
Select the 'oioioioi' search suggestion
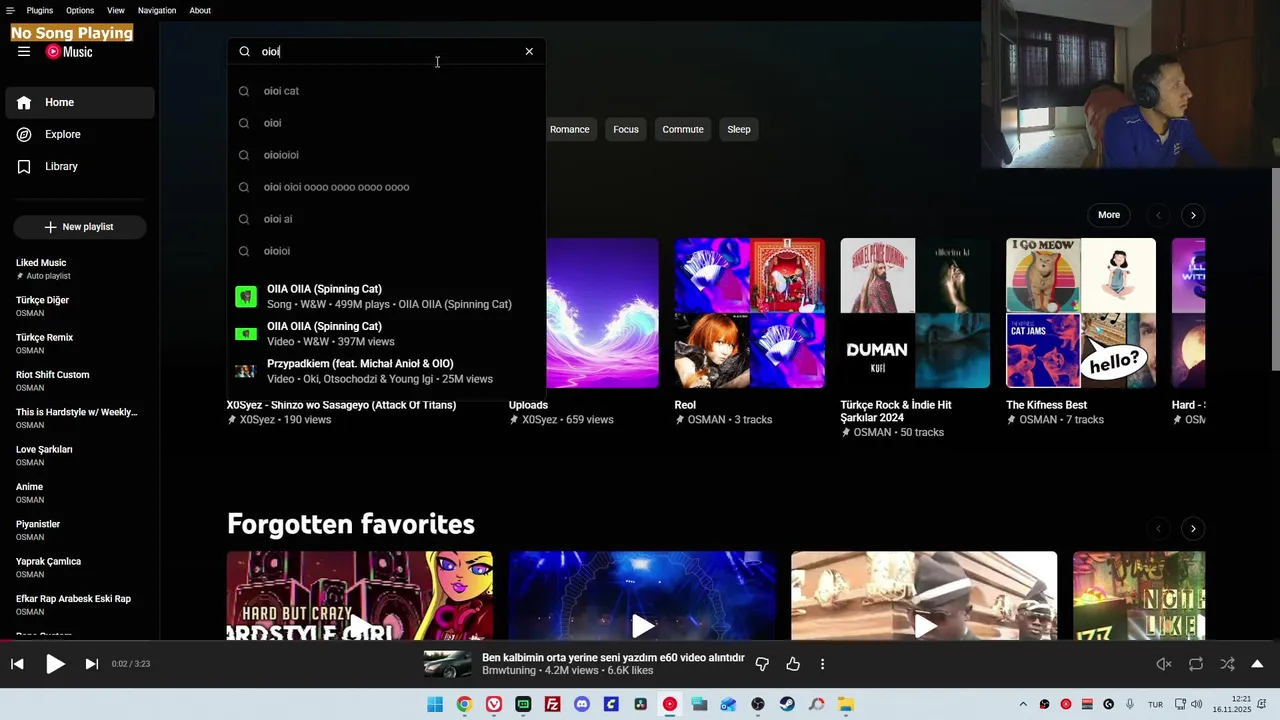386,155
